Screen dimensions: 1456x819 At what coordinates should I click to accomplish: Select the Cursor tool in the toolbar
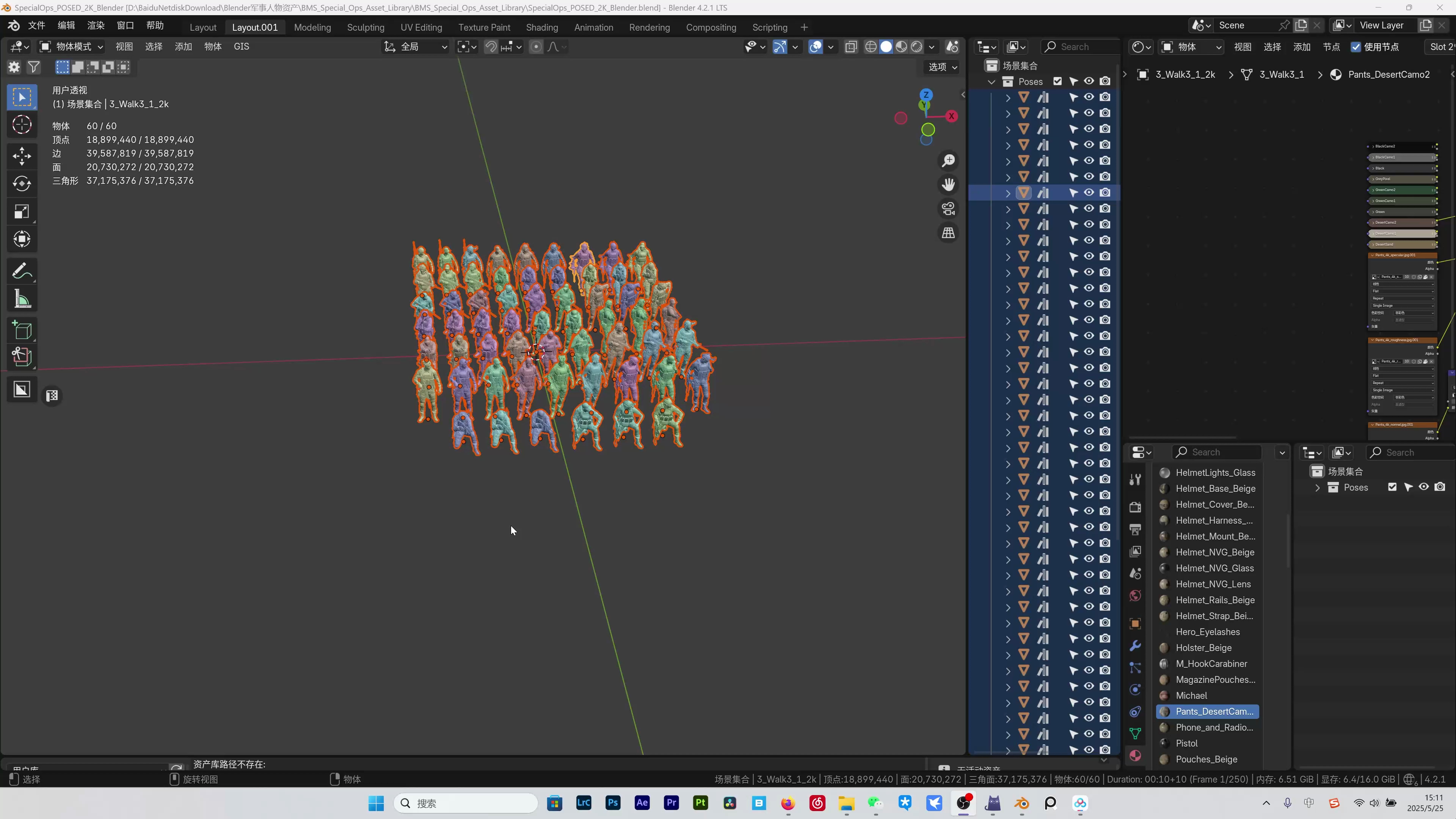22,125
